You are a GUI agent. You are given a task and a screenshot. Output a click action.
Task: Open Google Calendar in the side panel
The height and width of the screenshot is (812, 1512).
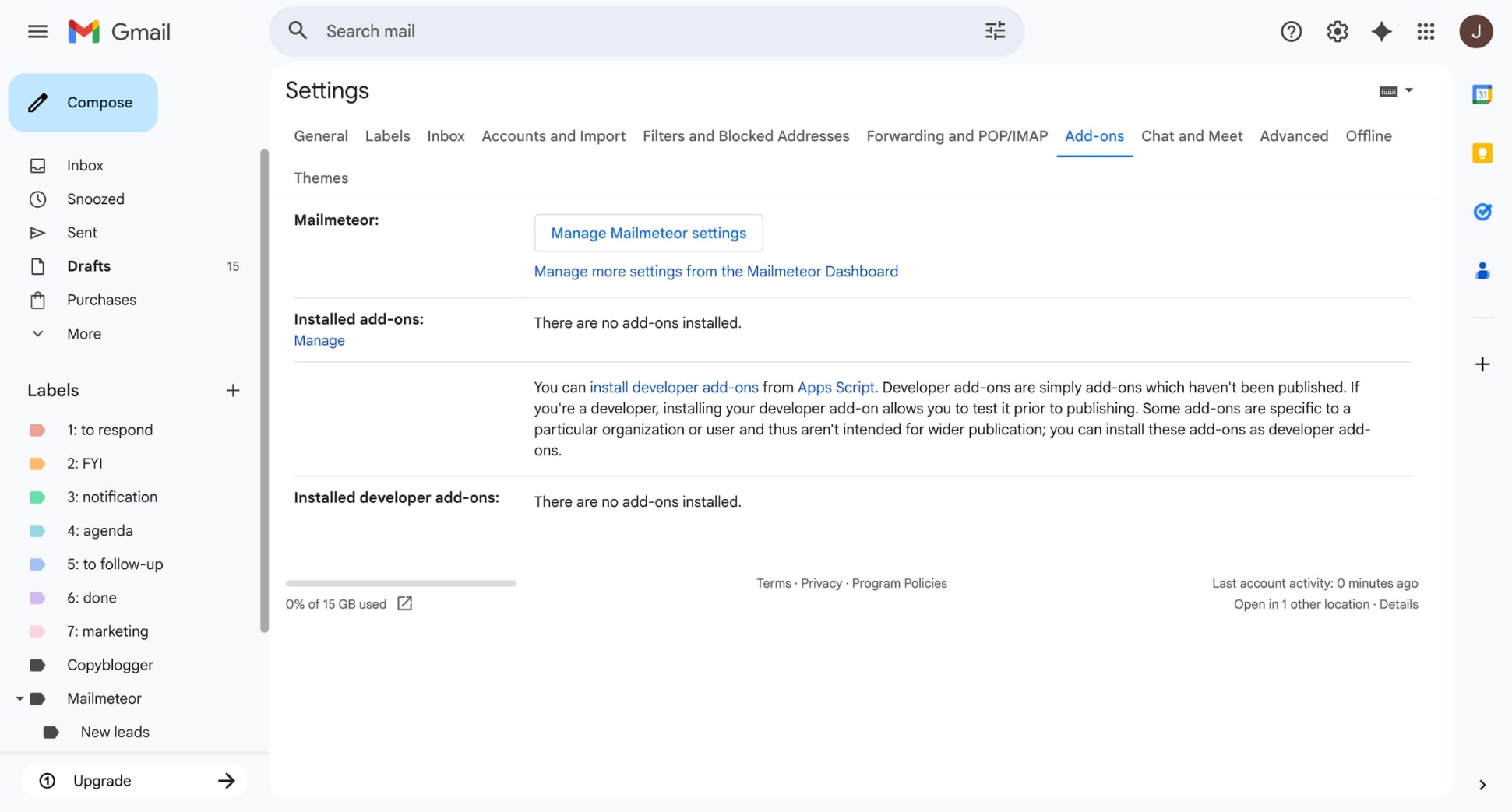(x=1482, y=93)
